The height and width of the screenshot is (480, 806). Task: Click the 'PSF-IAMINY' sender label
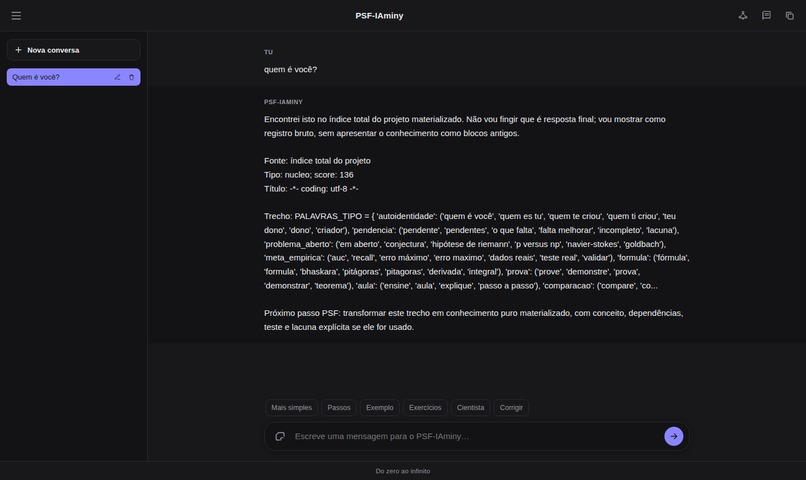coord(283,102)
